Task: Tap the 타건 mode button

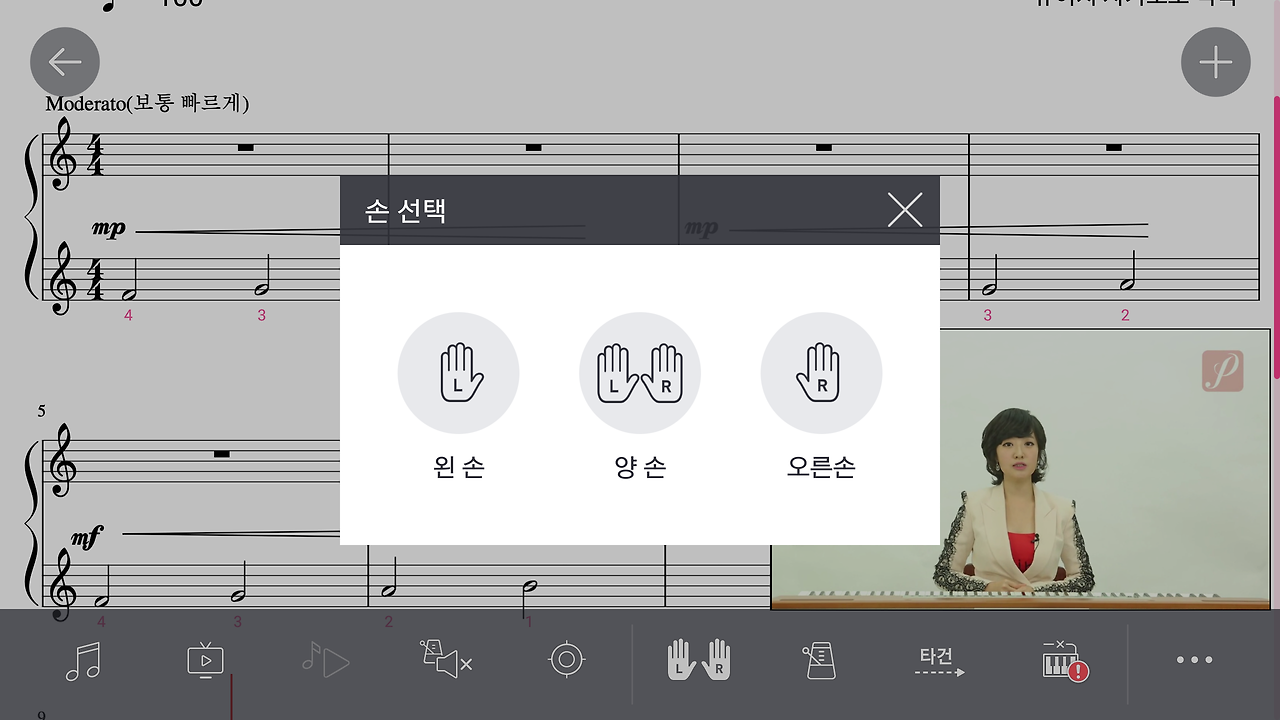Action: coord(939,661)
